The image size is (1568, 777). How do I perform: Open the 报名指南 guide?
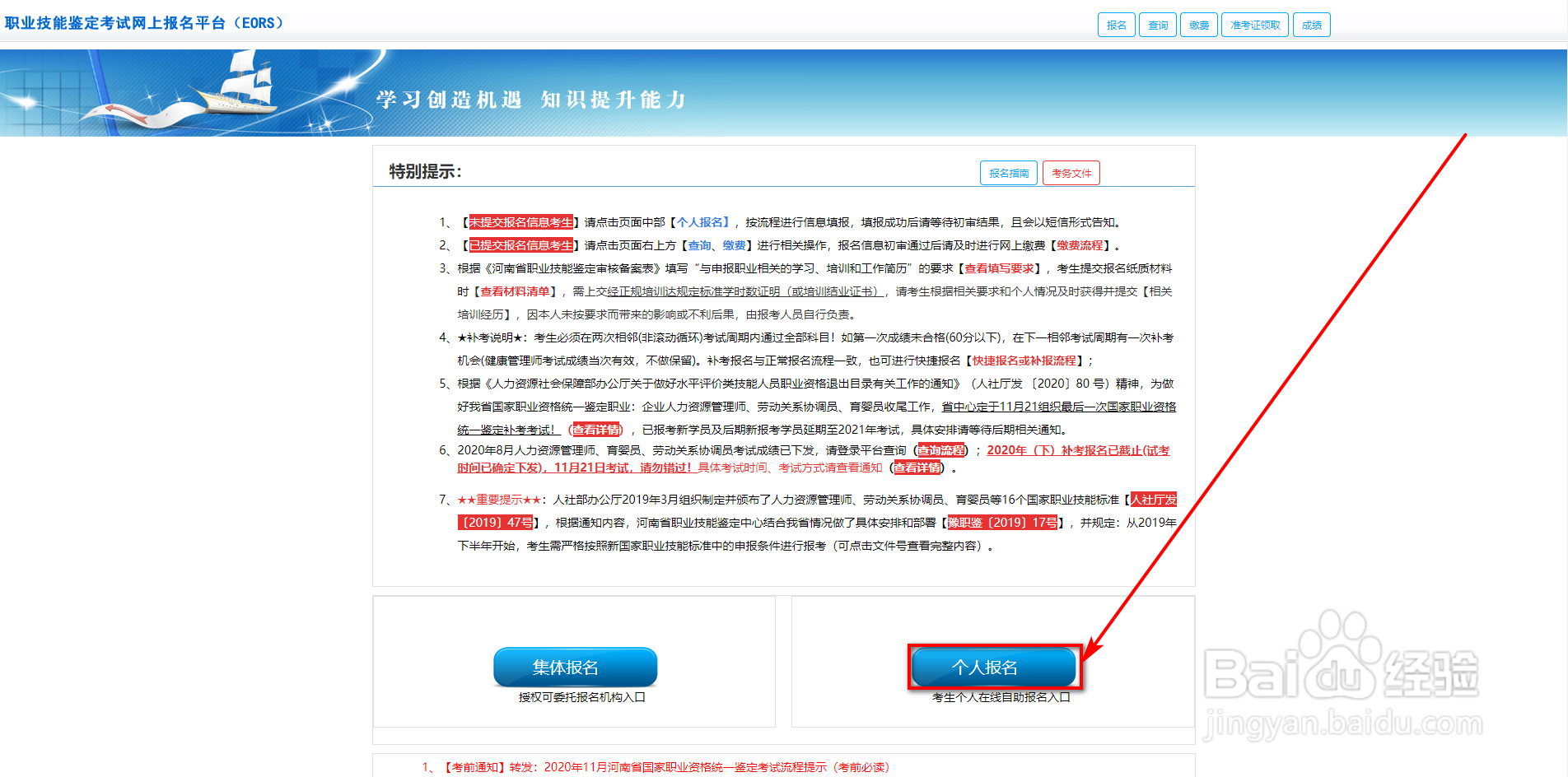pyautogui.click(x=1008, y=172)
